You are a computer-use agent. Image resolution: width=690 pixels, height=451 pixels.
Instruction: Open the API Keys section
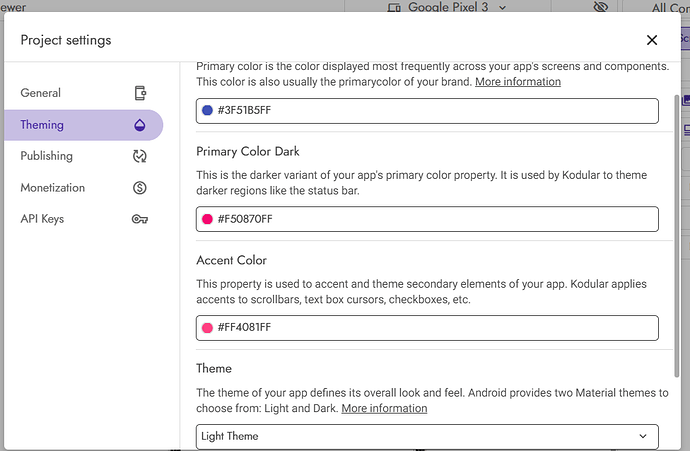pyautogui.click(x=42, y=219)
